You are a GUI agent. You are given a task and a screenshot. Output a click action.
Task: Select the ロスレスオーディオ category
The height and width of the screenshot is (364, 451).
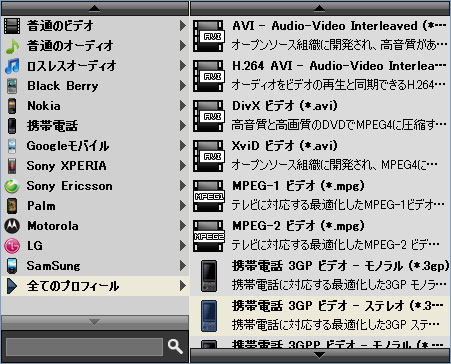point(95,66)
